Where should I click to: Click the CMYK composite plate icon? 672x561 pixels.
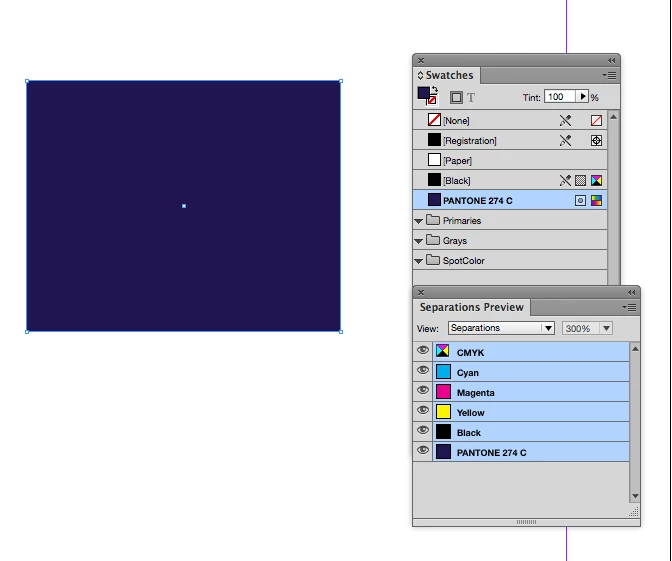point(443,351)
